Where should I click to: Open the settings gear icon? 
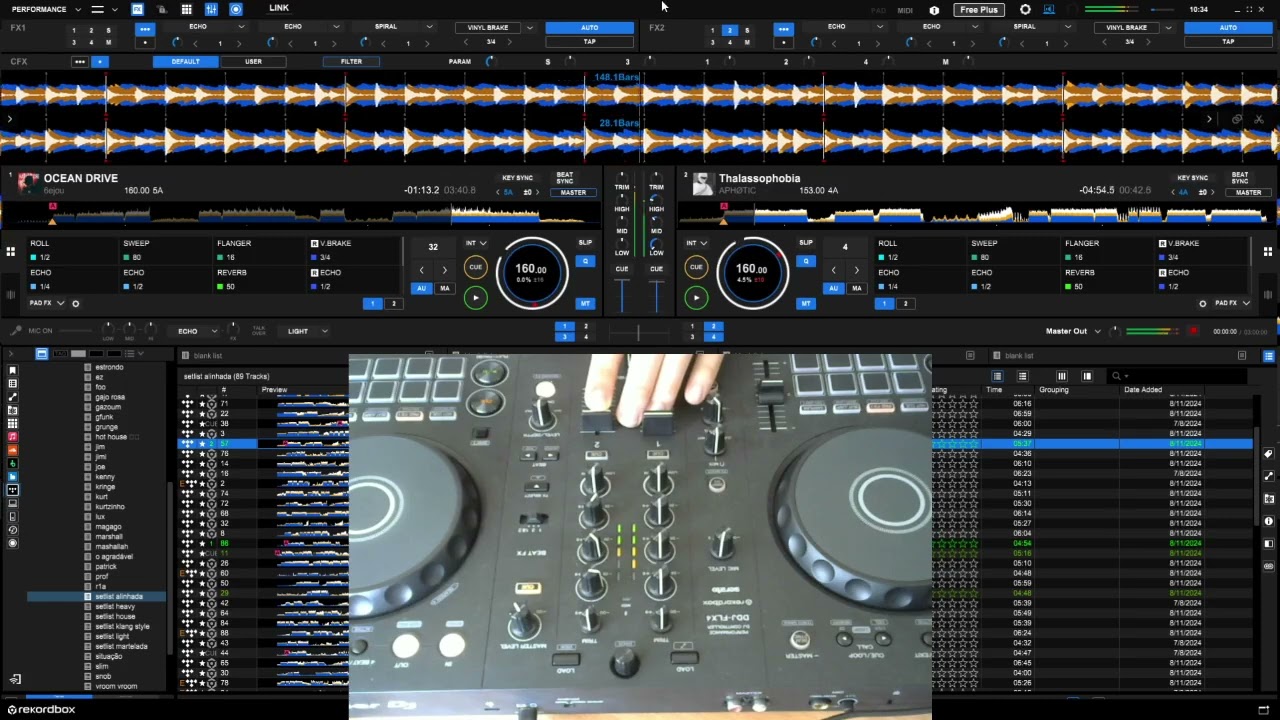tap(1025, 9)
